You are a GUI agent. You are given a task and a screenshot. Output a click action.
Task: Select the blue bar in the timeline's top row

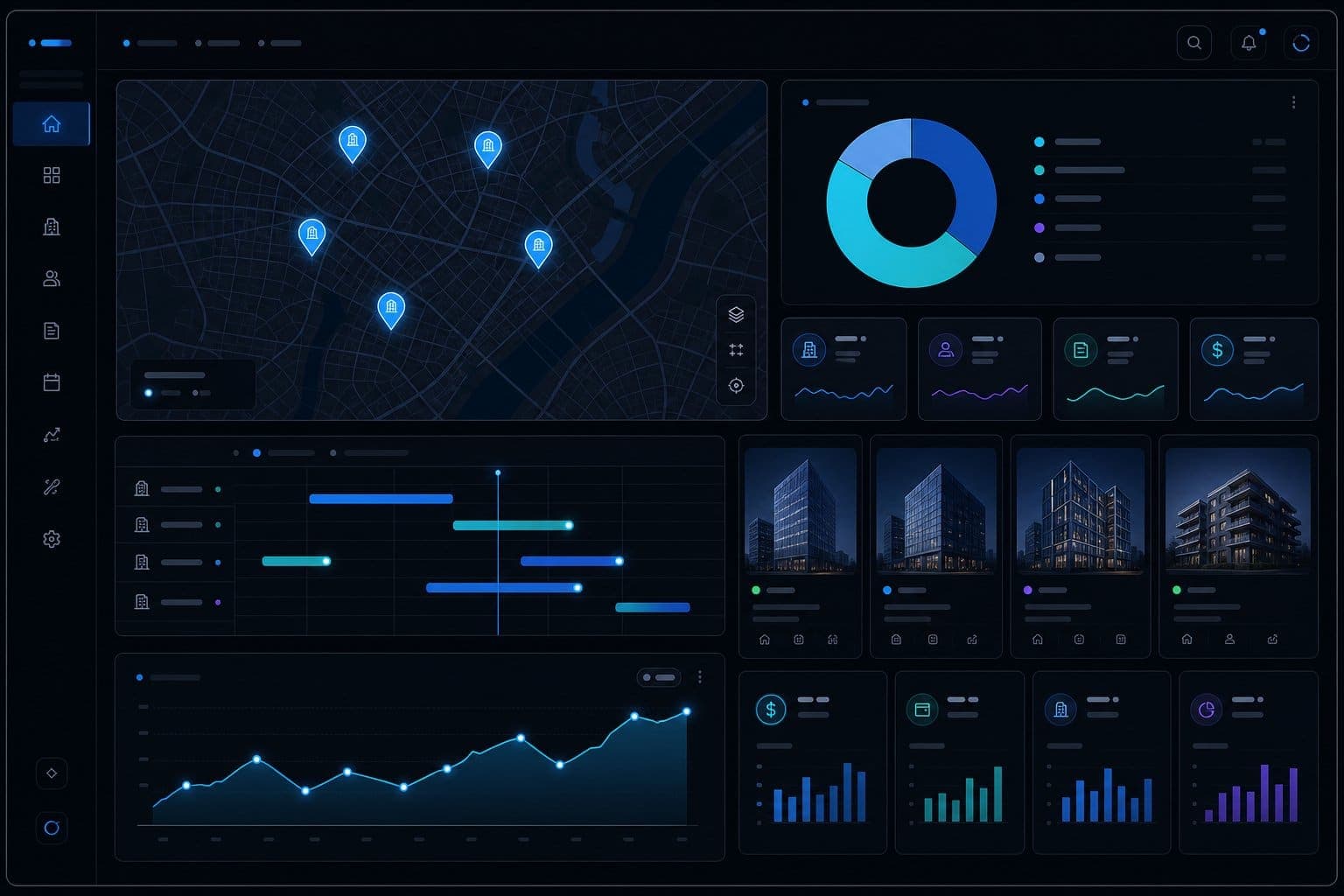click(x=381, y=499)
